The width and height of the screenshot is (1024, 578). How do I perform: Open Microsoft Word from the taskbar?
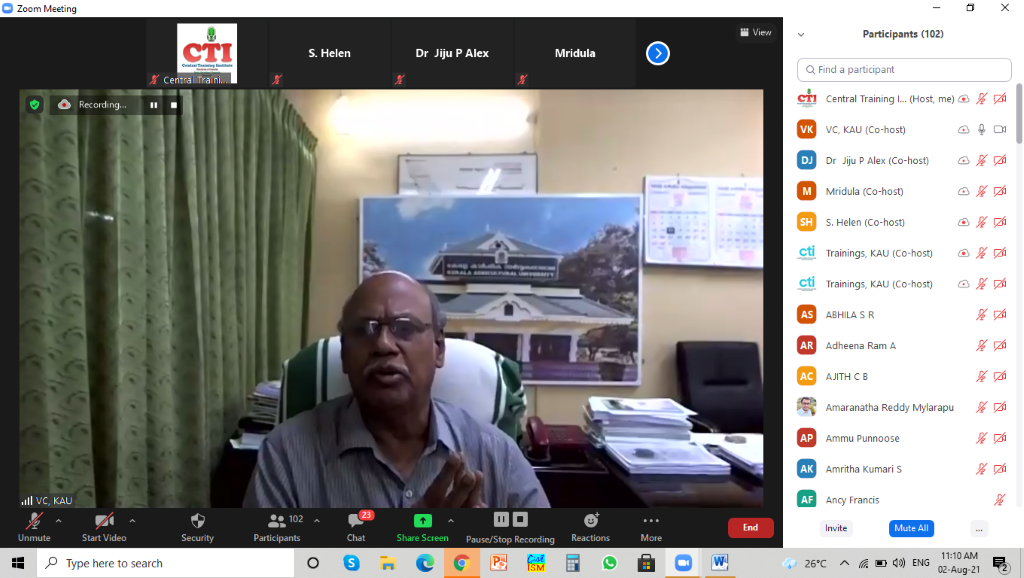[x=720, y=563]
